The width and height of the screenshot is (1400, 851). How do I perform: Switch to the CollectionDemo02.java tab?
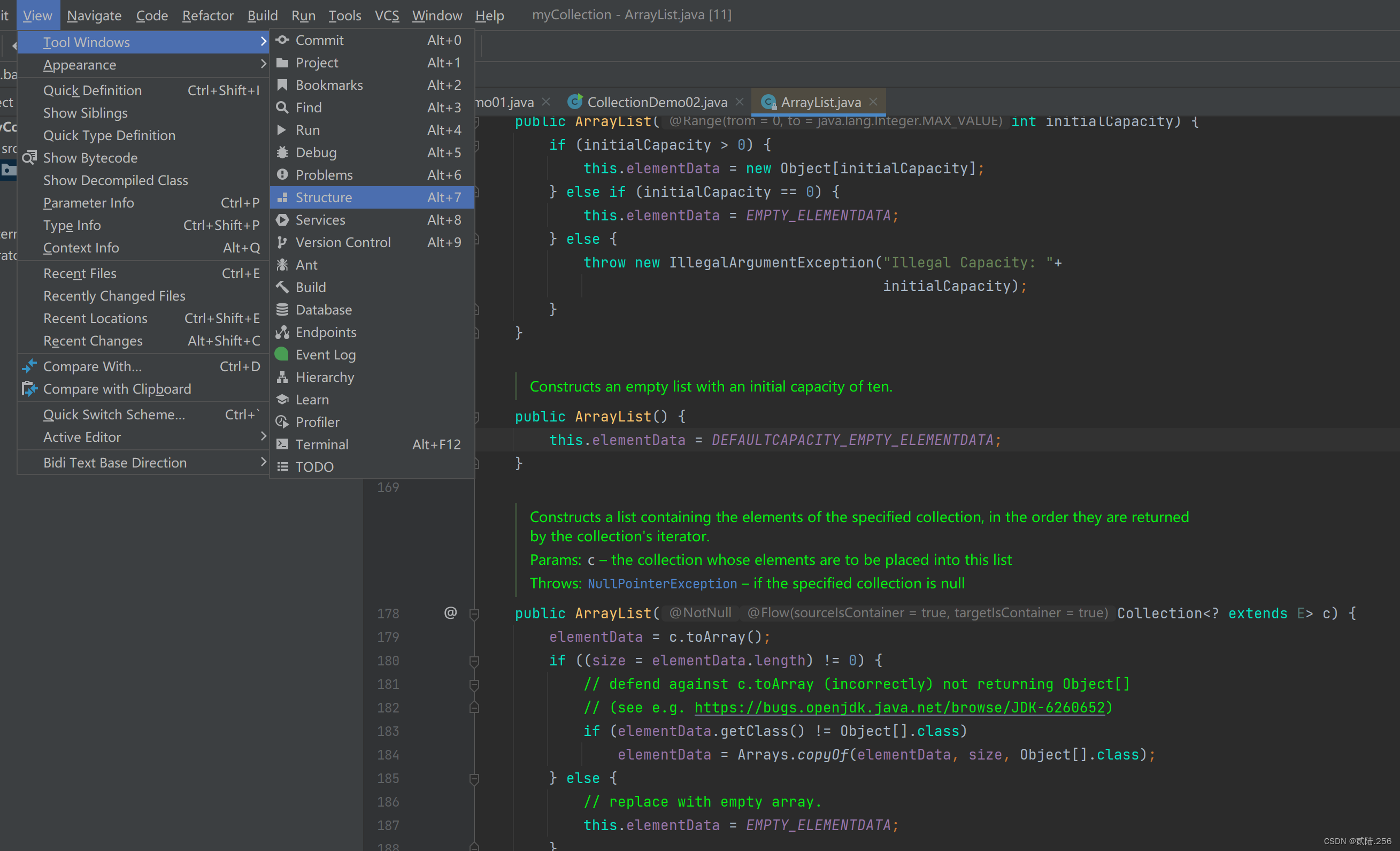(x=656, y=102)
